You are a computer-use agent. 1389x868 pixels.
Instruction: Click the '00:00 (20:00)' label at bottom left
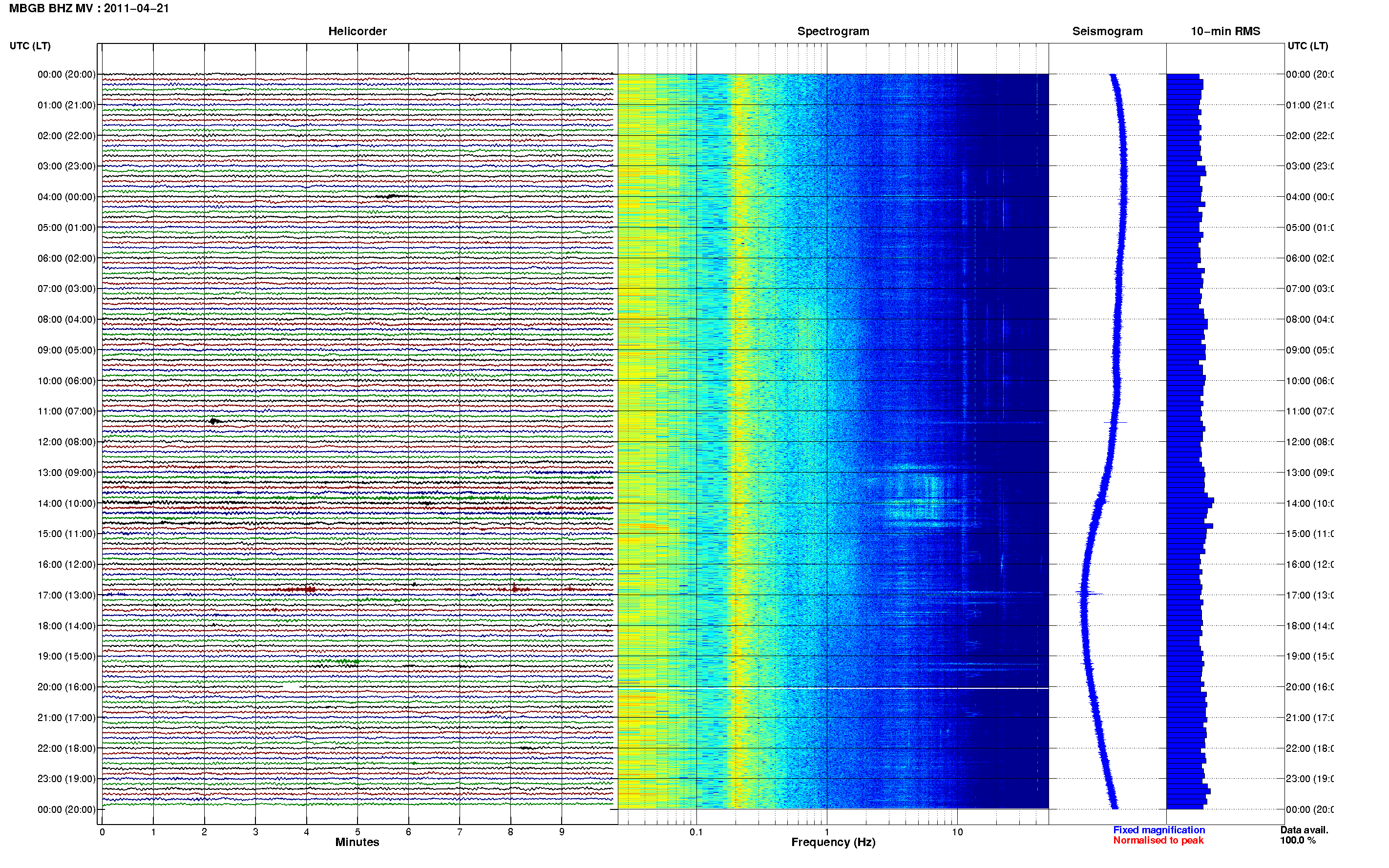point(66,809)
